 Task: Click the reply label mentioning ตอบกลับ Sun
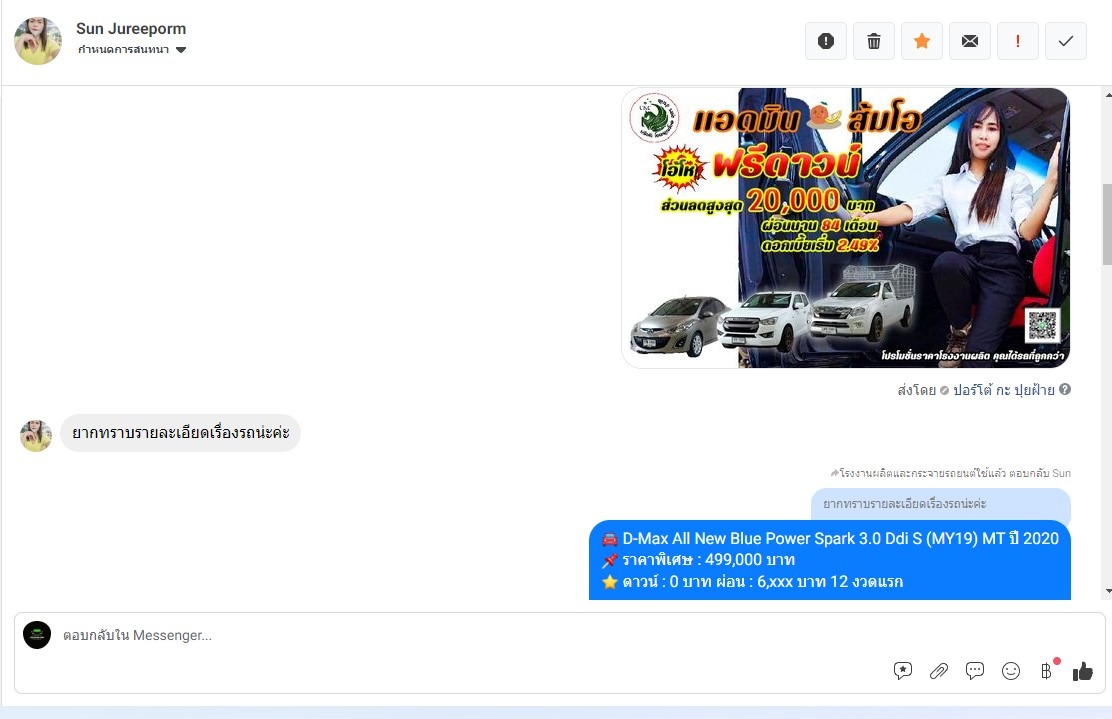tap(950, 473)
